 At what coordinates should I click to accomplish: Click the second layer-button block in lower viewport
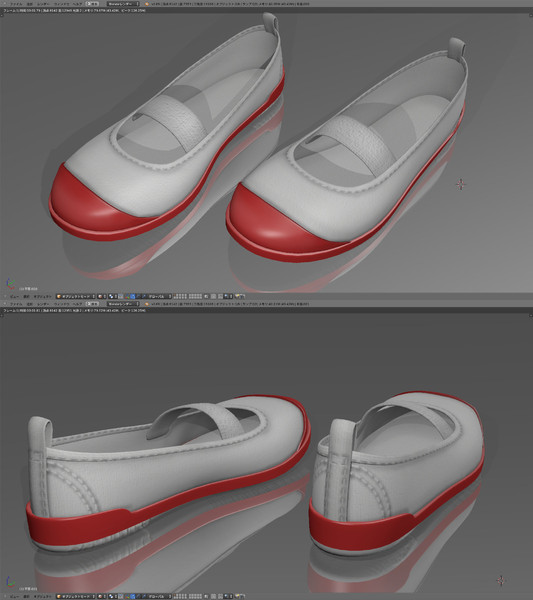(195, 597)
